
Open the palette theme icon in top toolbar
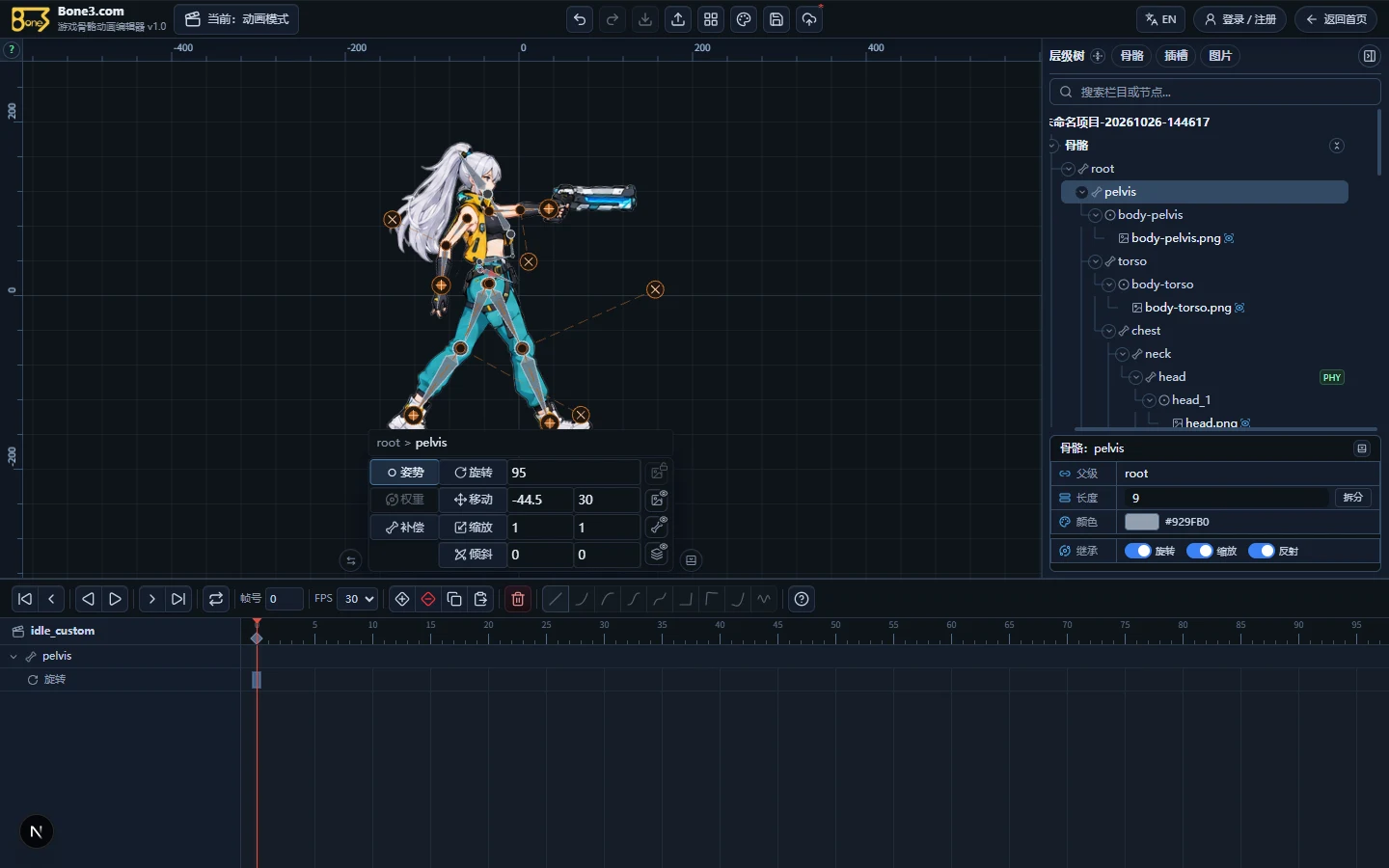744,19
